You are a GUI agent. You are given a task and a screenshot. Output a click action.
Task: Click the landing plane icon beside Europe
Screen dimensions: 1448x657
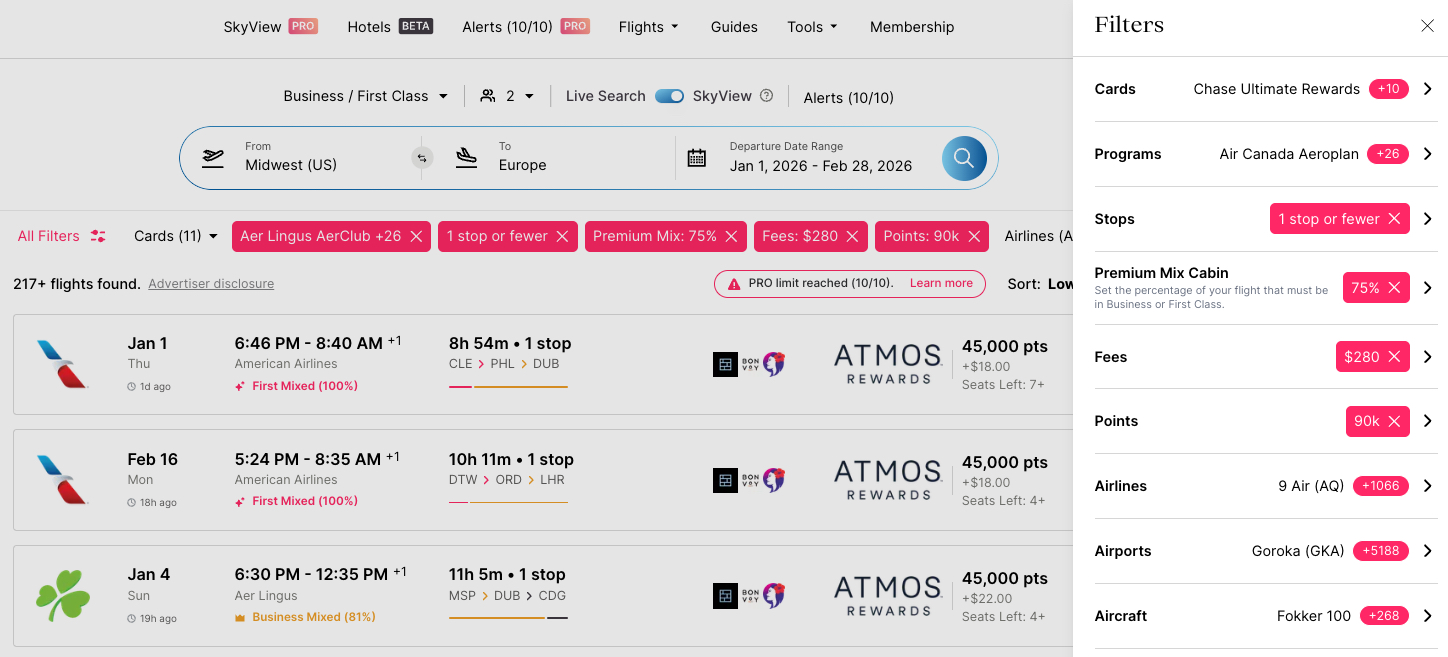point(466,157)
